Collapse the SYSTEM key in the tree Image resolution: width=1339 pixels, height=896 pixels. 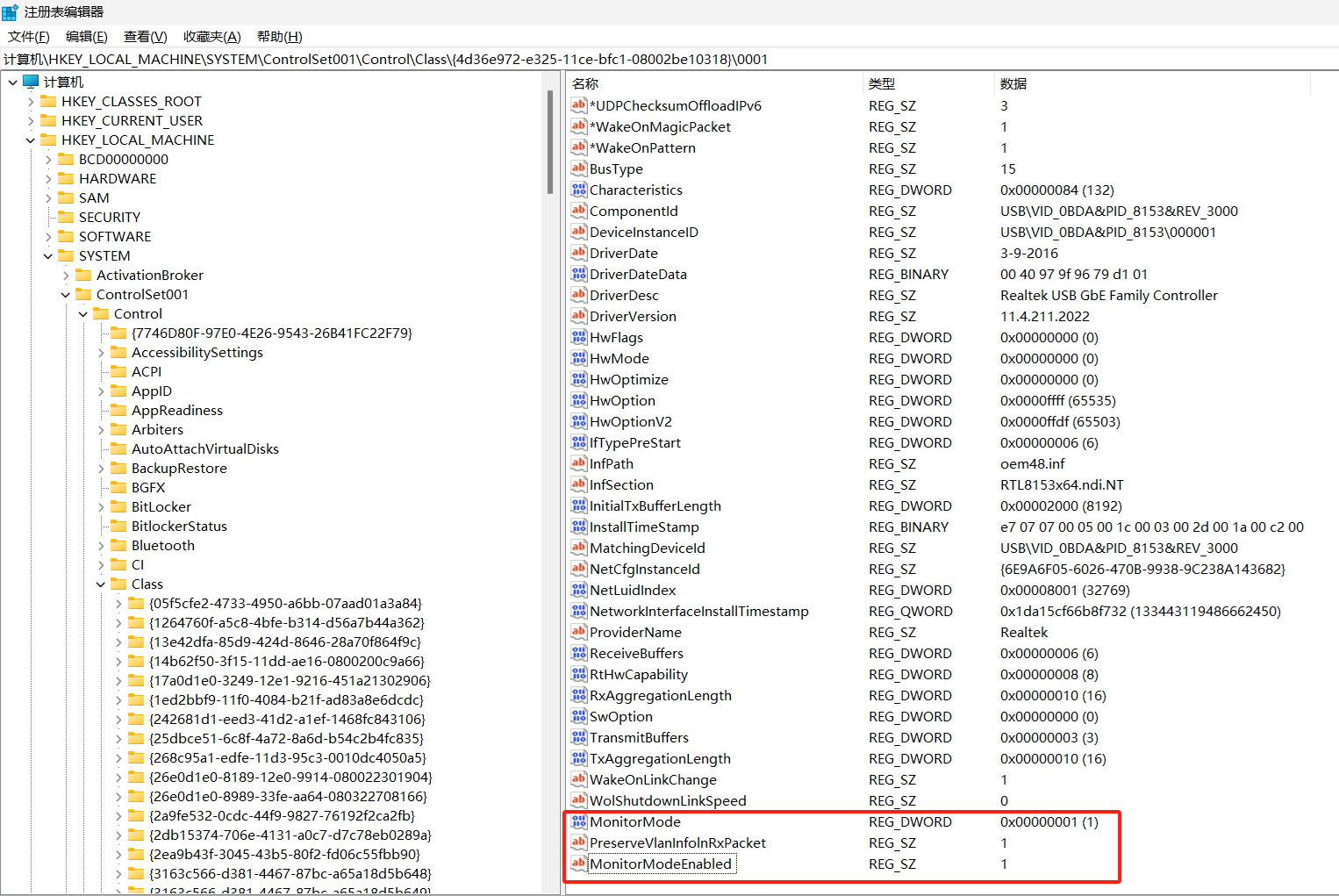[x=48, y=256]
